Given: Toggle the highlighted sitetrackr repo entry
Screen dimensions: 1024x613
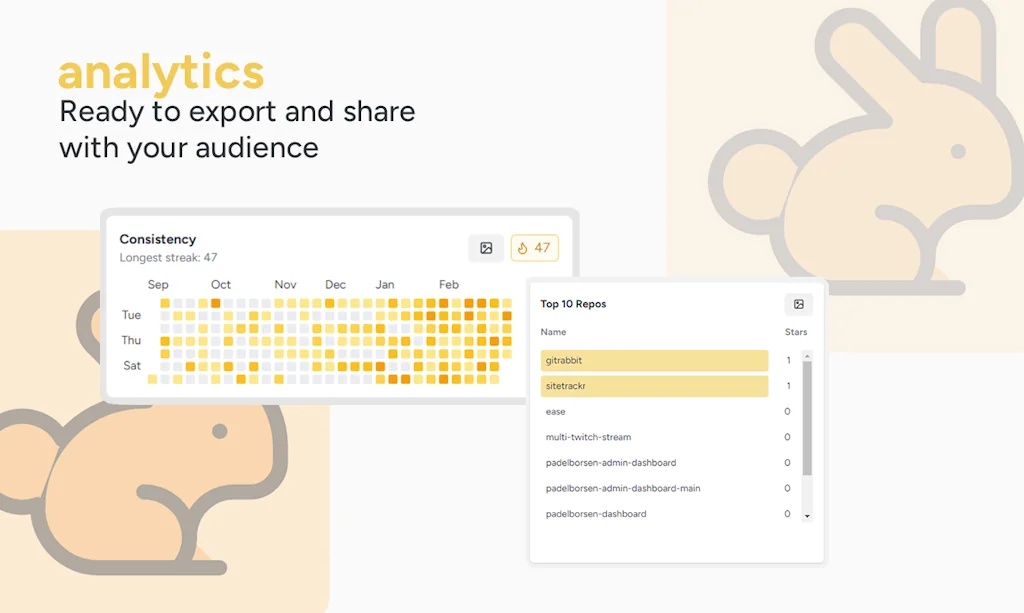Looking at the screenshot, I should (654, 386).
